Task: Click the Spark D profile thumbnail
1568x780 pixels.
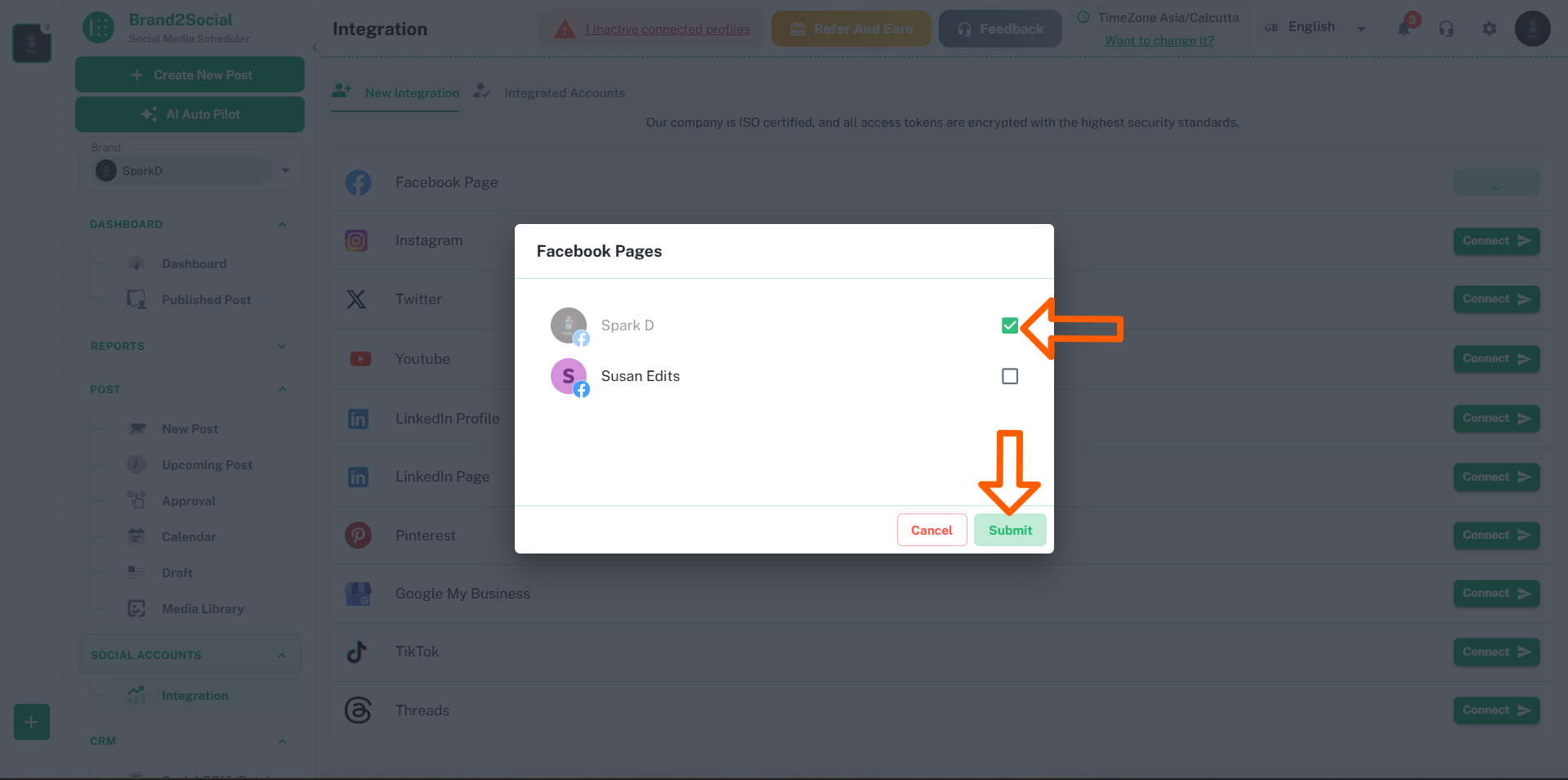Action: pos(569,325)
